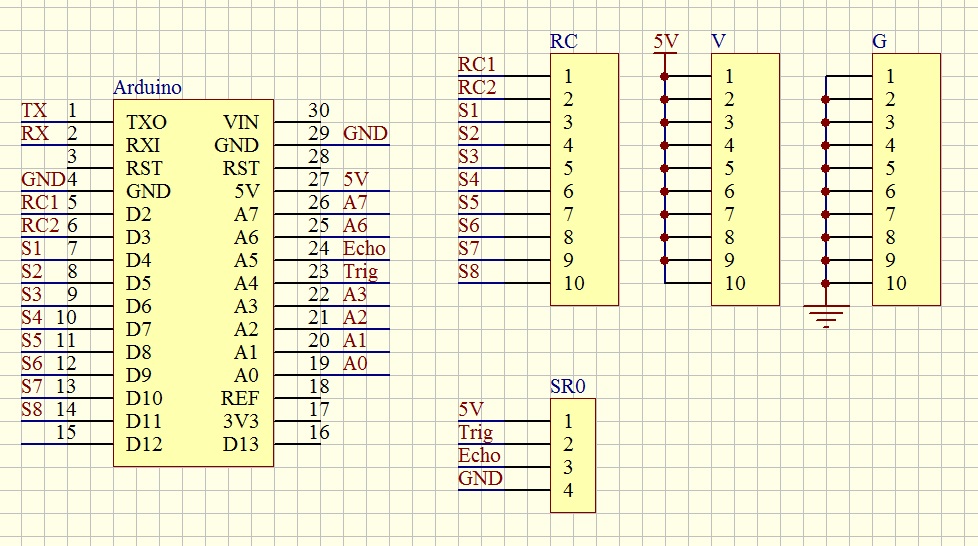The height and width of the screenshot is (546, 978).
Task: Click pin 4 number inside SR0 header
Action: 568,491
